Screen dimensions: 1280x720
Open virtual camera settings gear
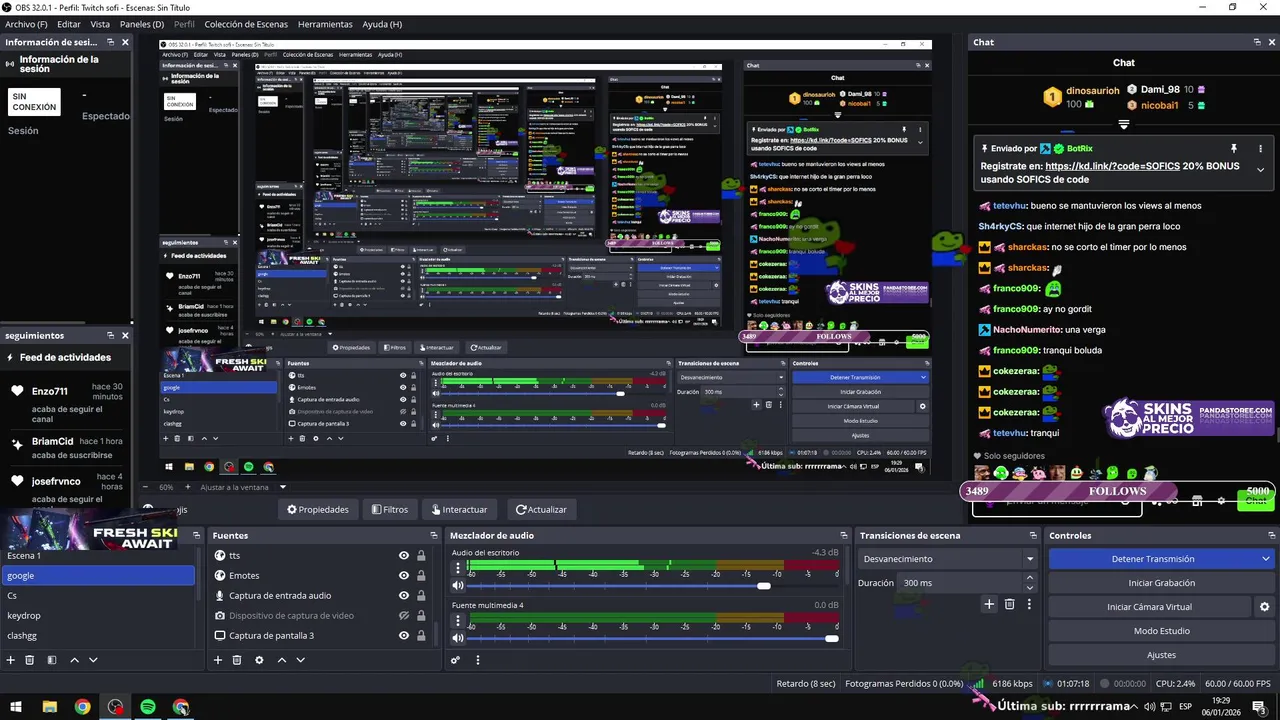tap(1264, 607)
